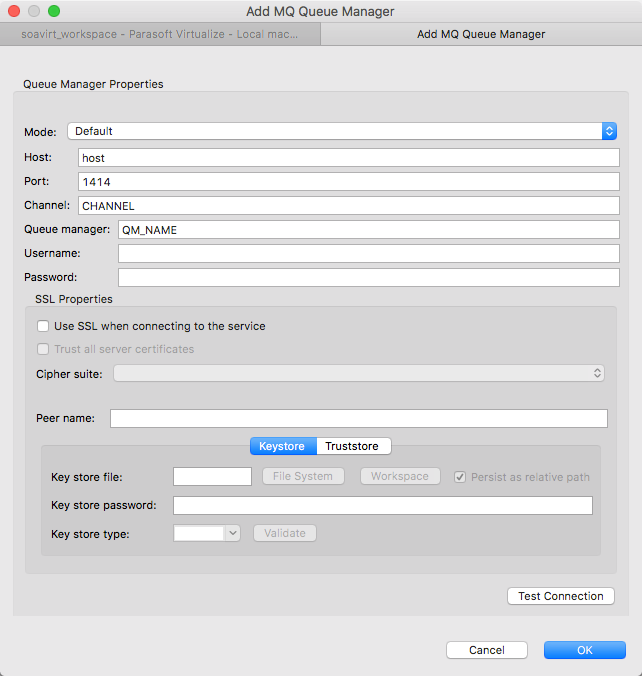
Task: Click the Workspace browse button
Action: (x=400, y=476)
